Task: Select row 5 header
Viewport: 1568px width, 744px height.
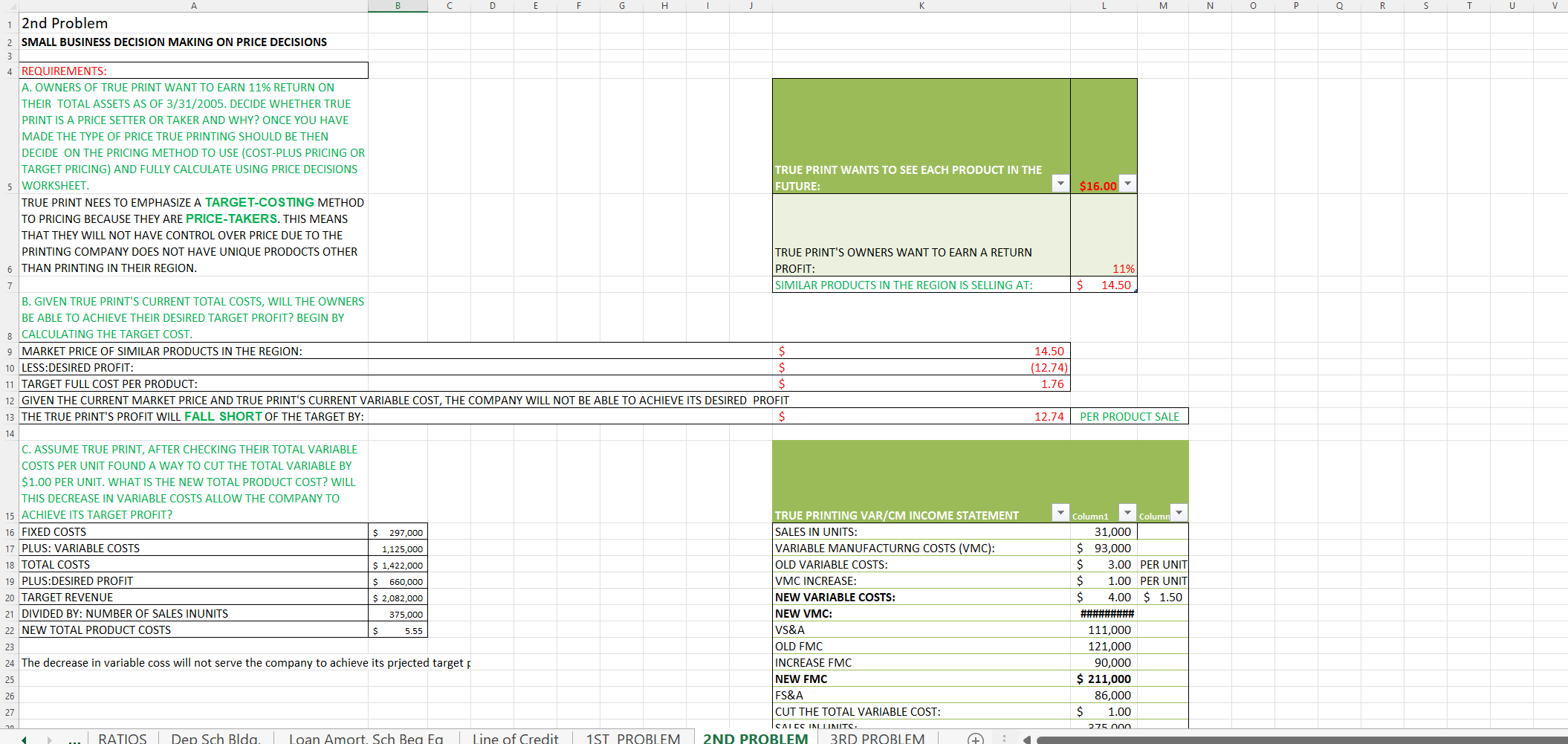Action: 10,136
